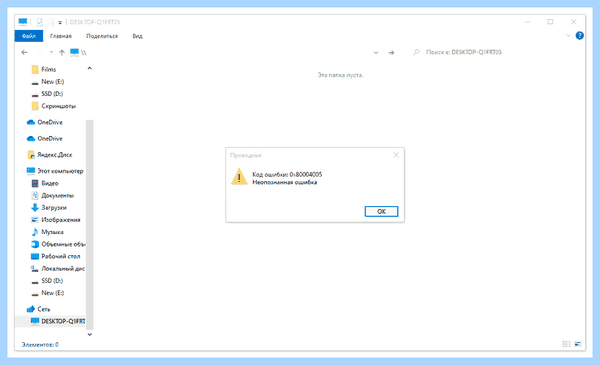
Task: Click the Загрузки download arrow icon
Action: (35, 207)
